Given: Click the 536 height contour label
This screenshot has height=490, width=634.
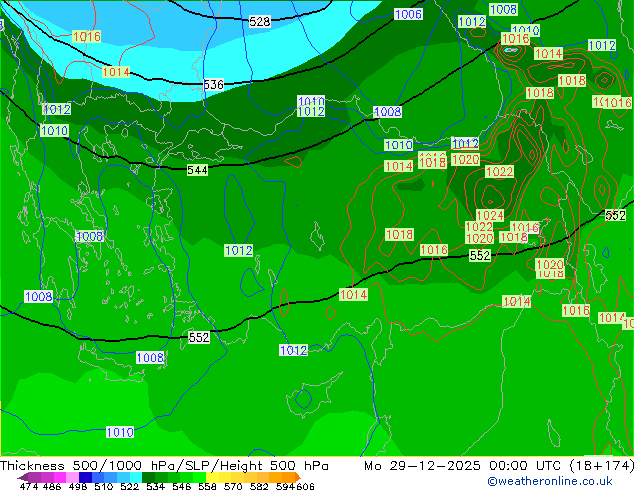Looking at the screenshot, I should (213, 84).
